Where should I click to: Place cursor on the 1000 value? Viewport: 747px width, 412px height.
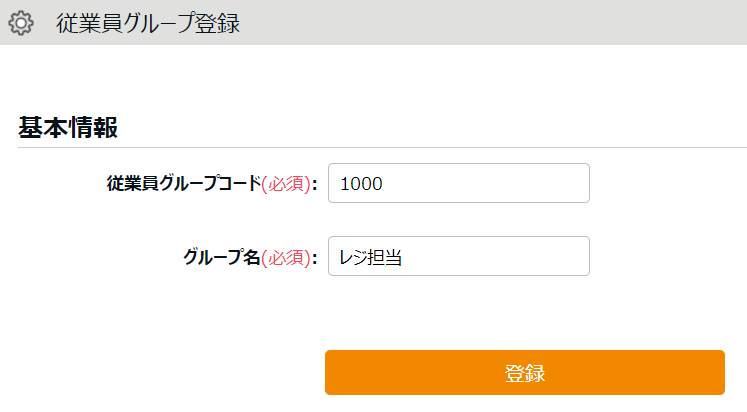click(362, 184)
